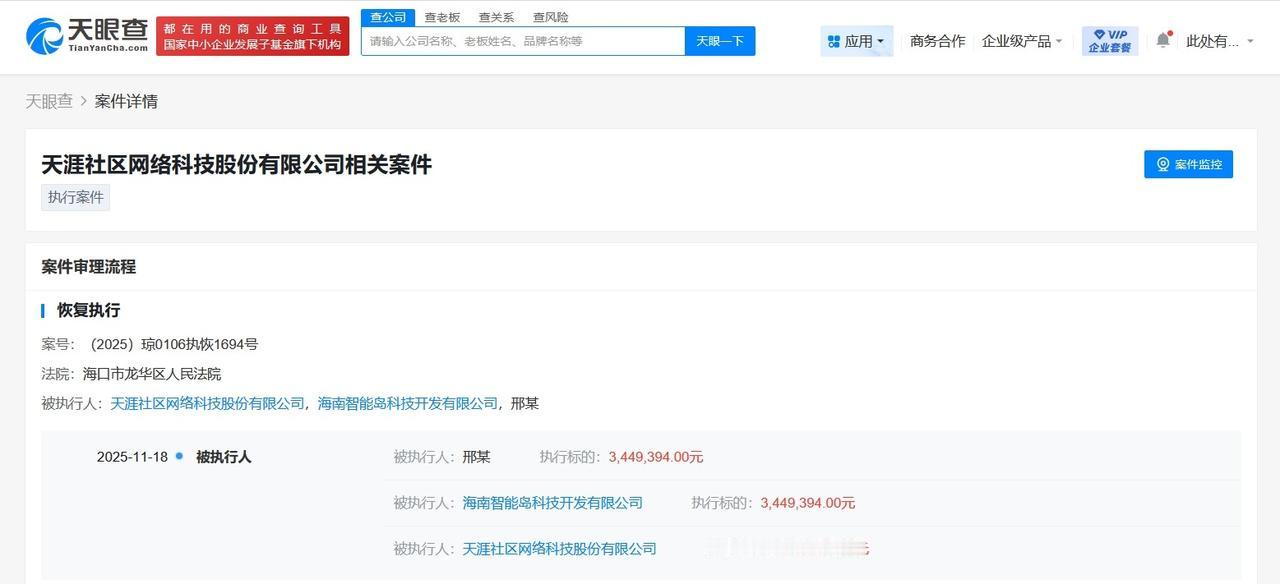Click court name 海口市龙华区人民法院
Viewport: 1280px width, 584px height.
tap(152, 374)
